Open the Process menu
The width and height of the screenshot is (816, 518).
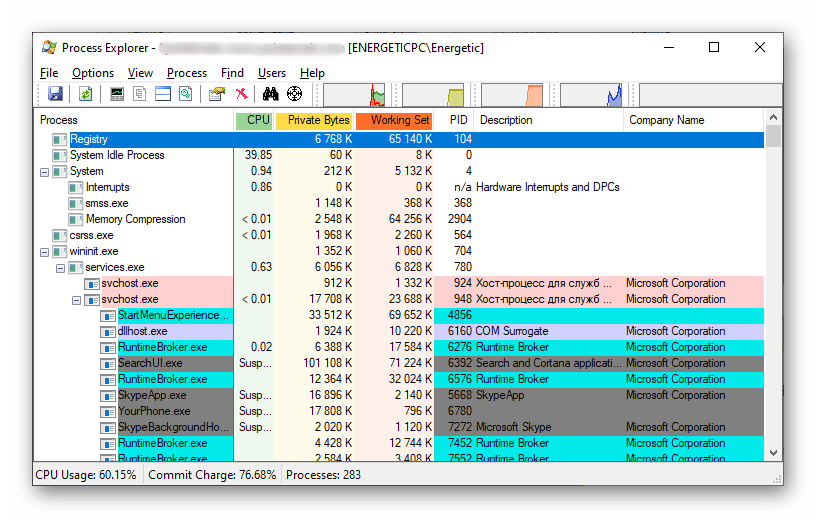click(187, 73)
